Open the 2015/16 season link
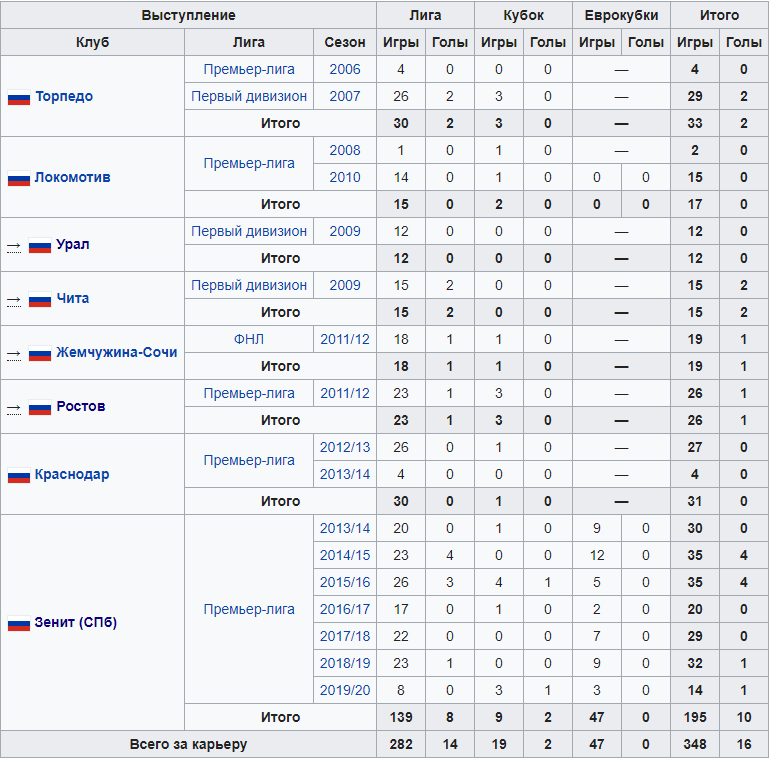The image size is (771, 759). (x=345, y=583)
